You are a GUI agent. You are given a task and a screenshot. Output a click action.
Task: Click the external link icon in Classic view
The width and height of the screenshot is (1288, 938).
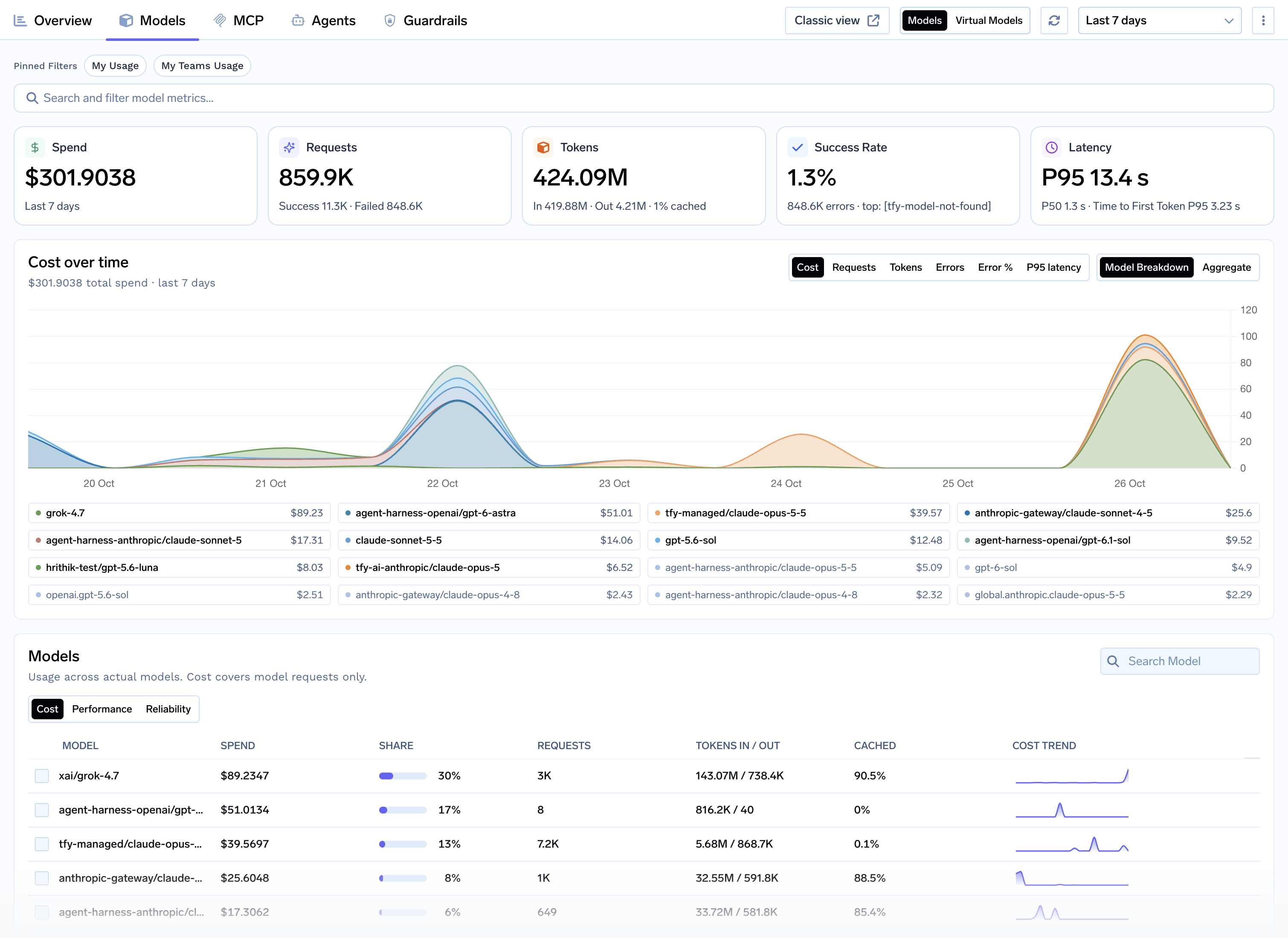[873, 20]
